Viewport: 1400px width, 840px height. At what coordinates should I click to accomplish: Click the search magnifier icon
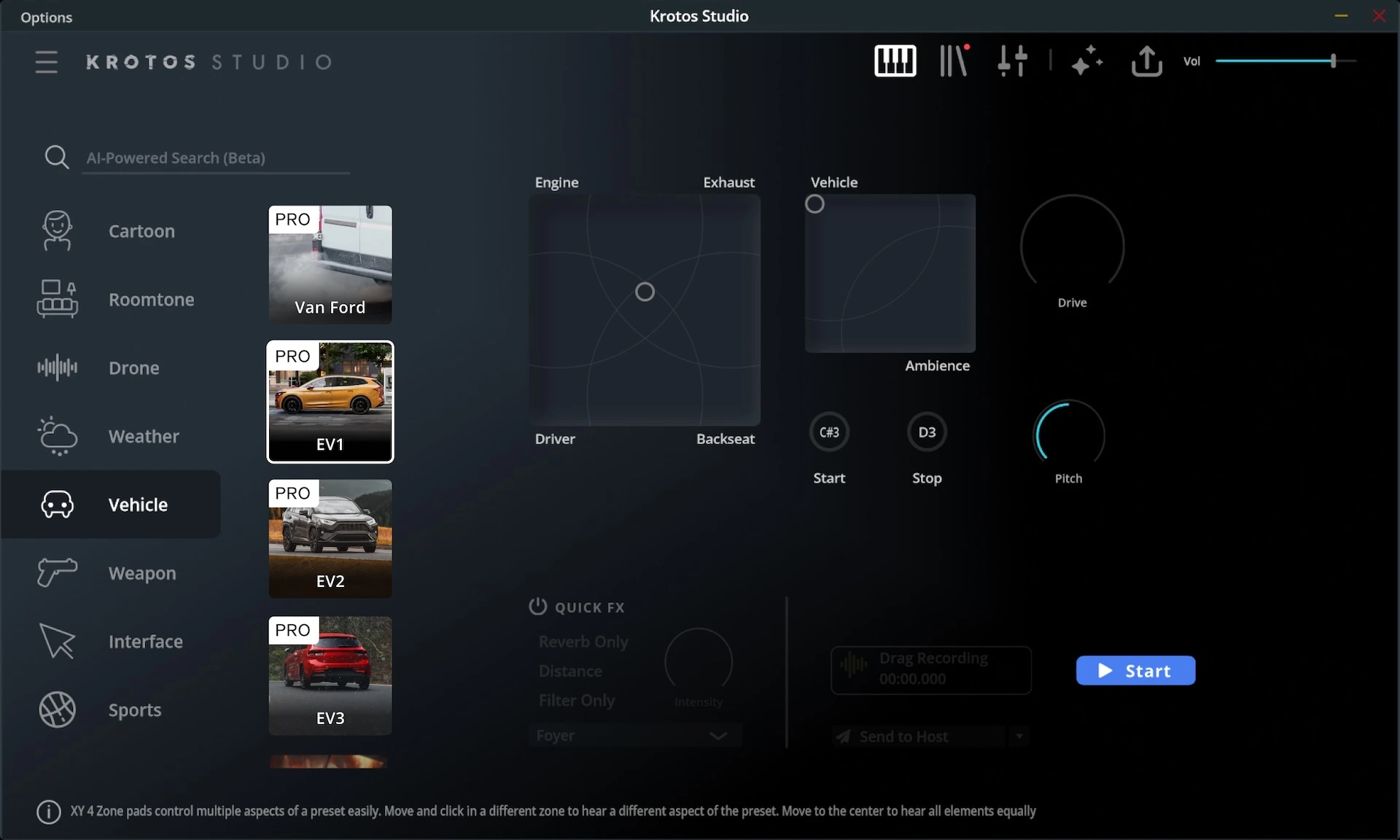click(x=57, y=157)
